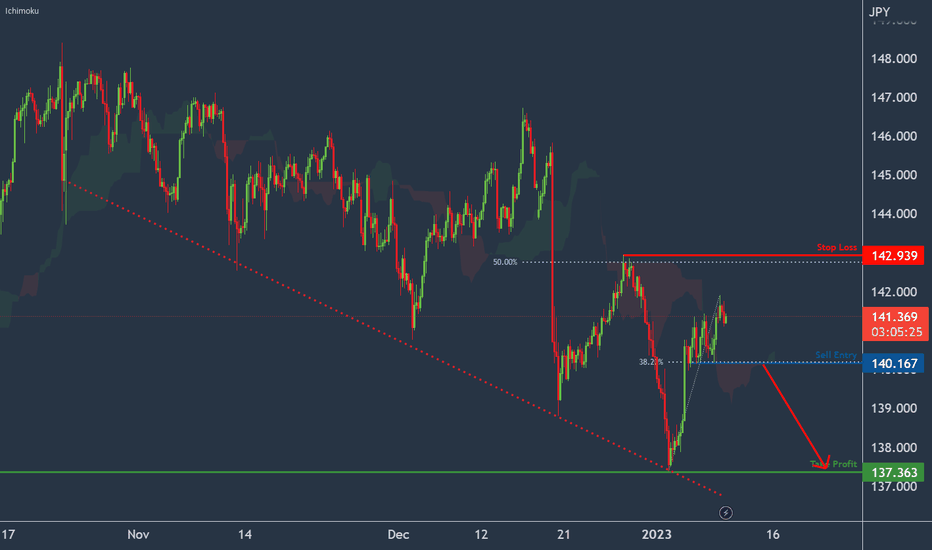932x550 pixels.
Task: Click the Dec date on time axis
Action: (398, 535)
